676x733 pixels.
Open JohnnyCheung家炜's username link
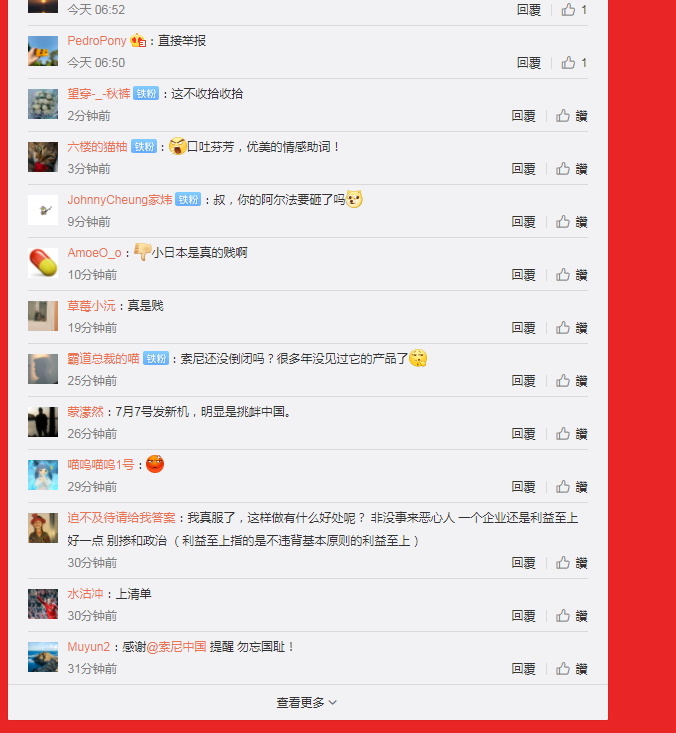click(120, 200)
